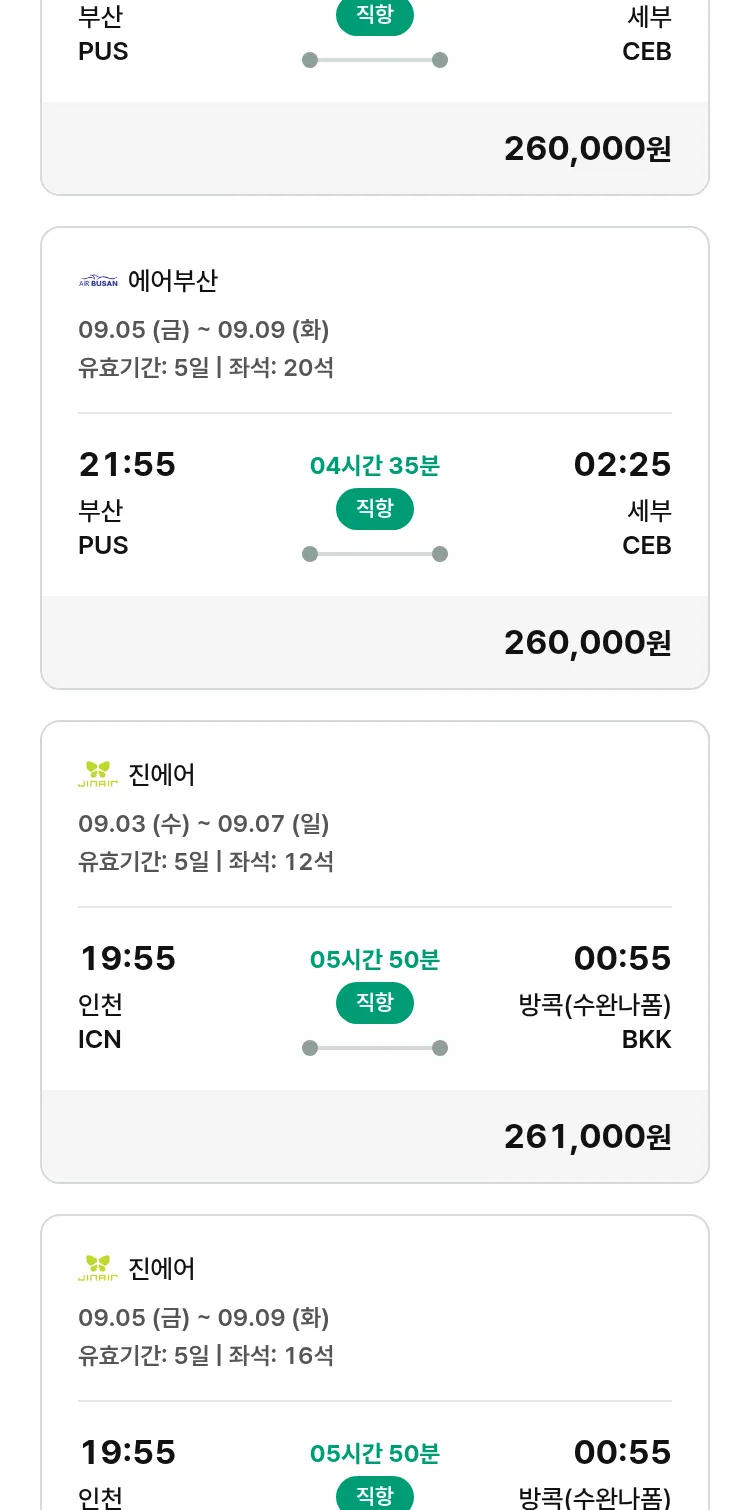Select the 에어부산 airline name
The width and height of the screenshot is (750, 1510).
point(173,281)
